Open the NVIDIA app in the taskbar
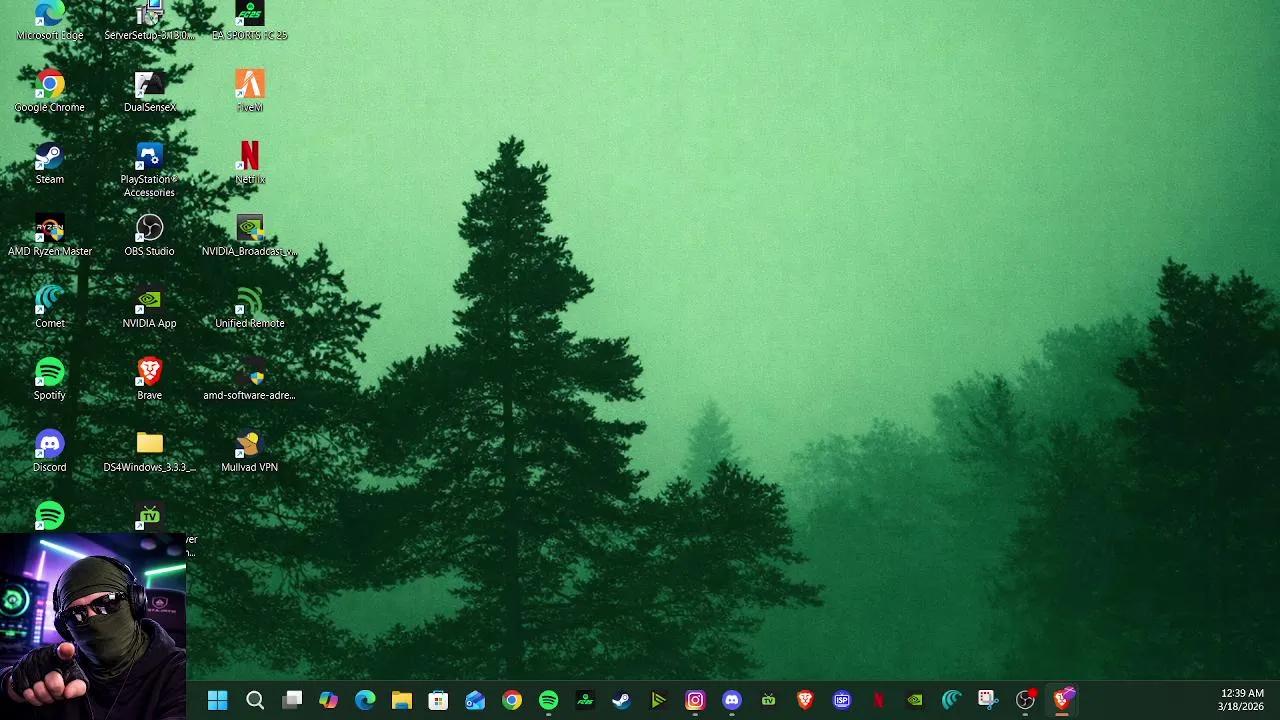Image resolution: width=1280 pixels, height=720 pixels. point(915,700)
